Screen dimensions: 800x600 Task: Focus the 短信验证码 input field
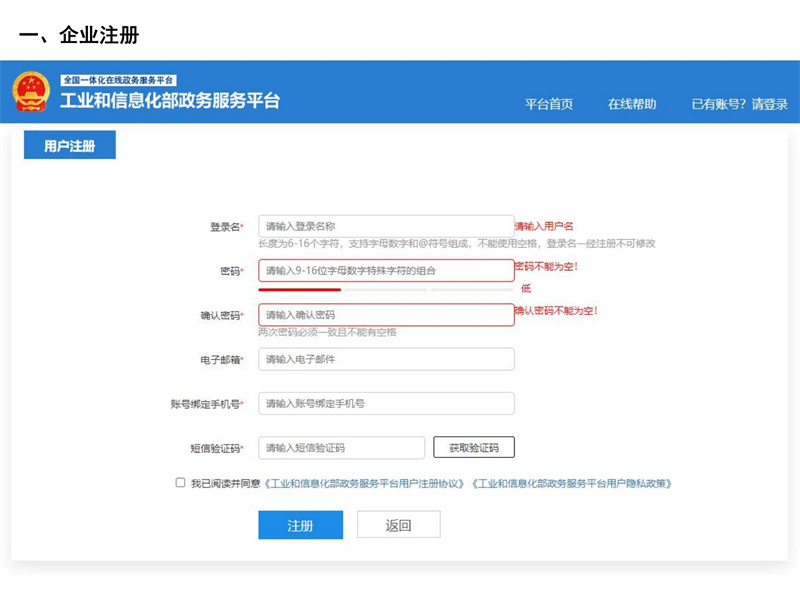point(341,447)
